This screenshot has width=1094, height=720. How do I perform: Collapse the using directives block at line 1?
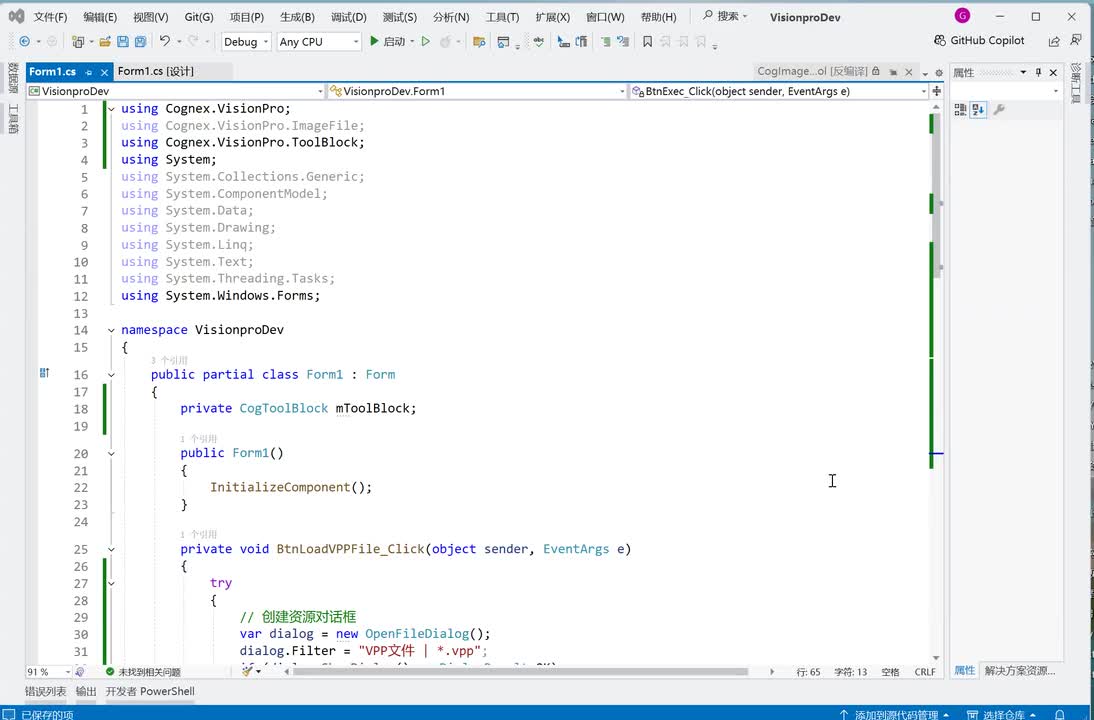[111, 109]
